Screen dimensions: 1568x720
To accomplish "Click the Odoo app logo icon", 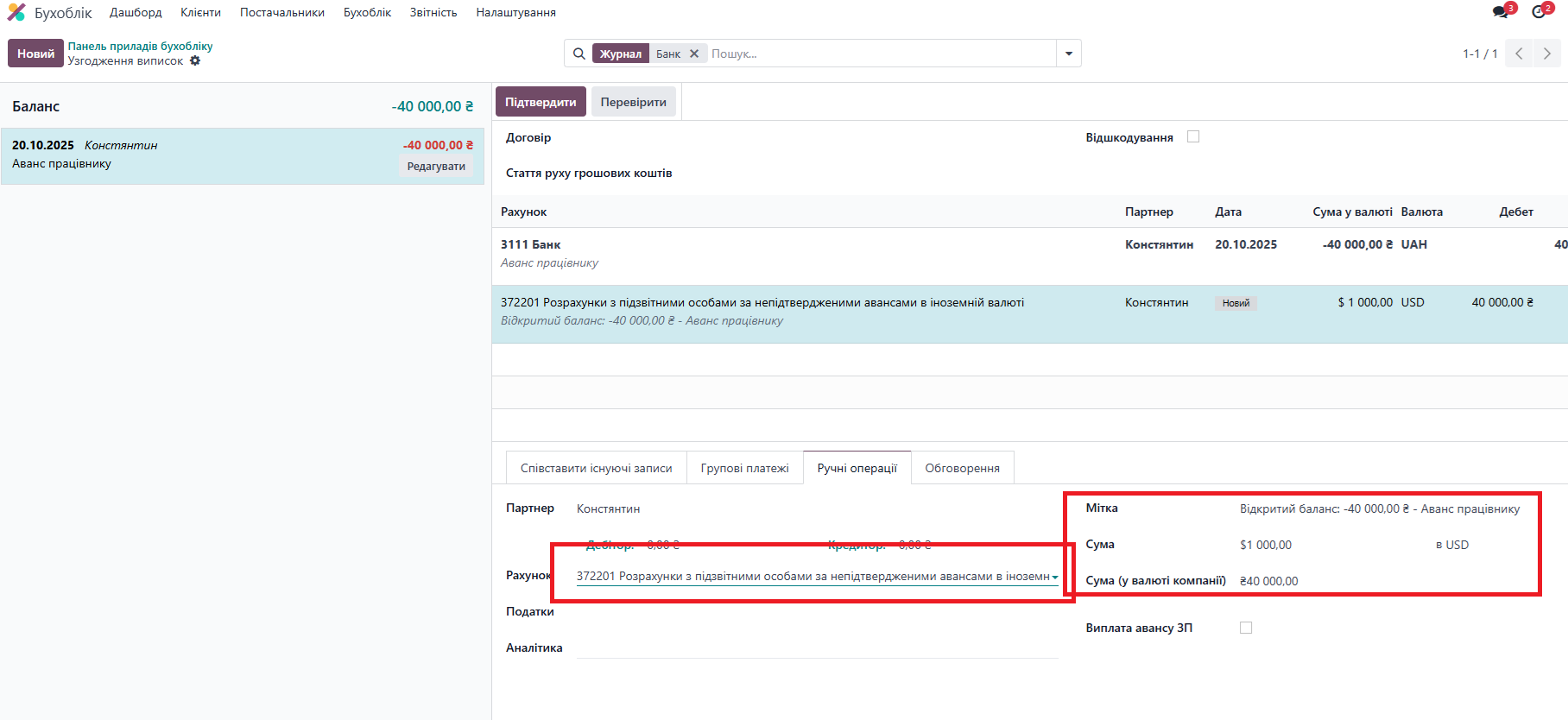I will pyautogui.click(x=16, y=13).
